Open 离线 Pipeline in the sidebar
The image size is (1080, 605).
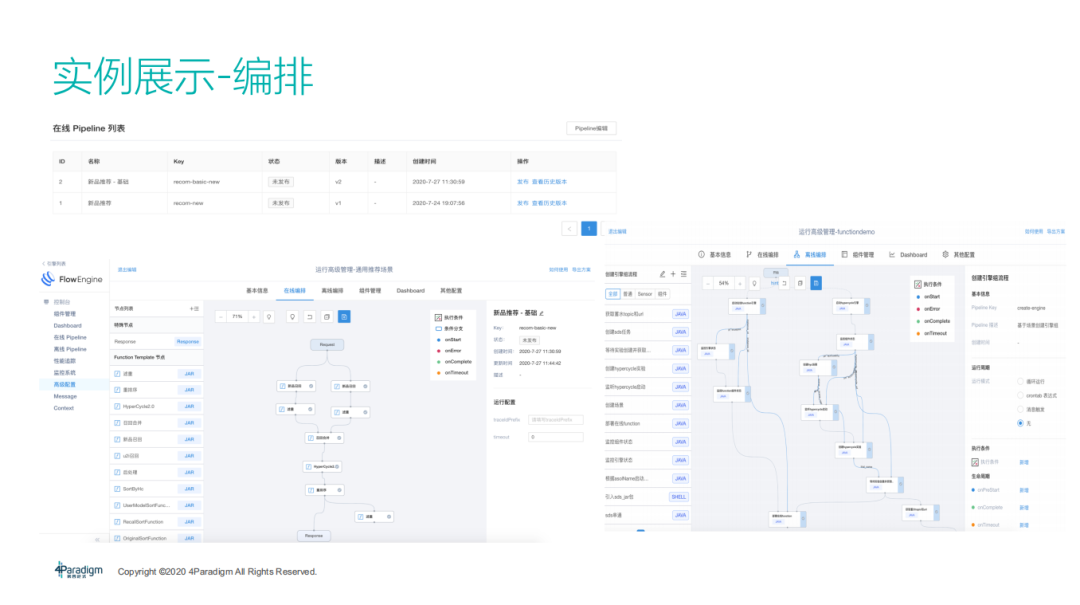pos(70,349)
